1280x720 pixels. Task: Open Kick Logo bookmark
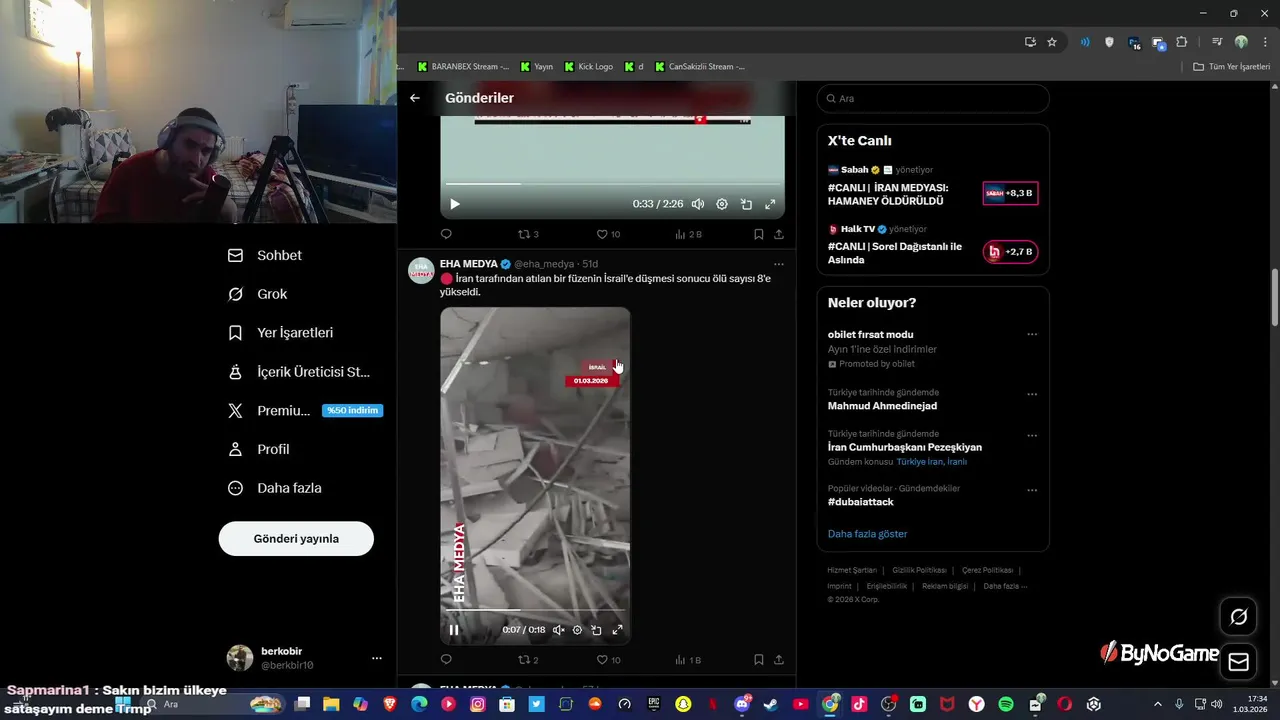pyautogui.click(x=588, y=67)
